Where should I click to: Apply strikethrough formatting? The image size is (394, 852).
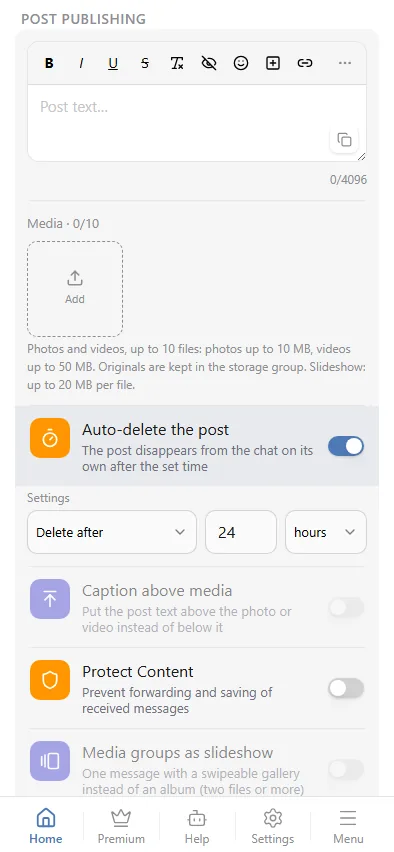point(145,64)
